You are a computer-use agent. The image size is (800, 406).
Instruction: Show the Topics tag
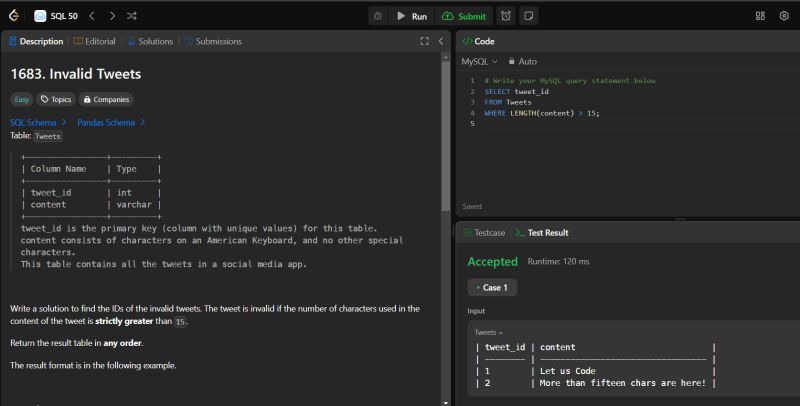tap(56, 99)
